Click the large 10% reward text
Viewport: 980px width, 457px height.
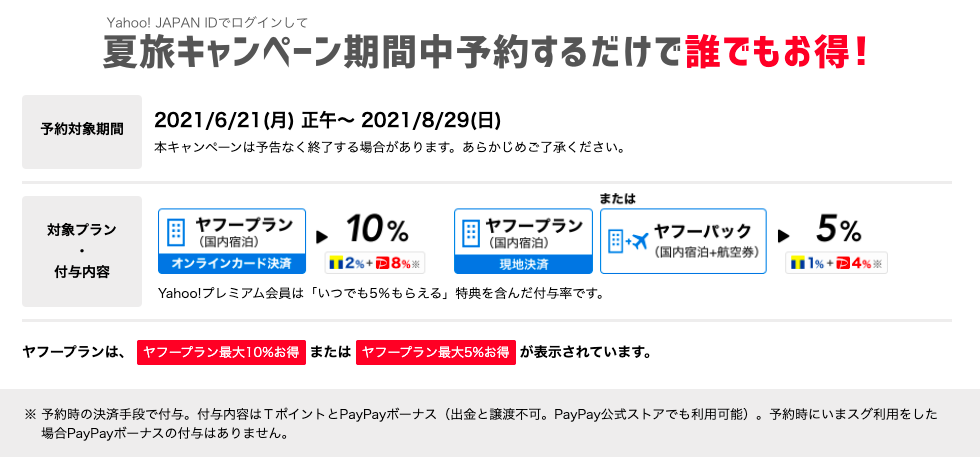coord(377,229)
